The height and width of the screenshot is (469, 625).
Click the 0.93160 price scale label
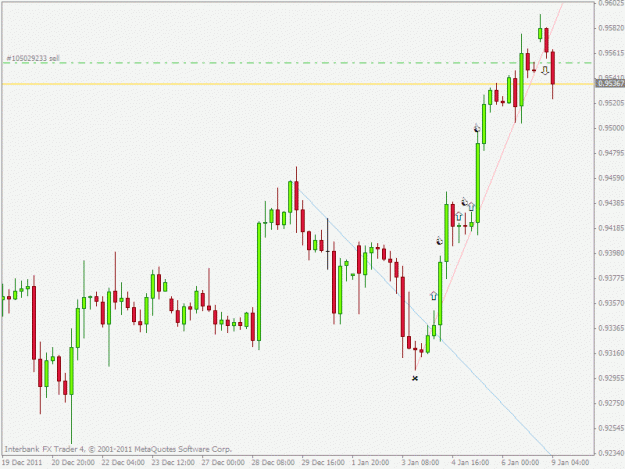click(611, 353)
